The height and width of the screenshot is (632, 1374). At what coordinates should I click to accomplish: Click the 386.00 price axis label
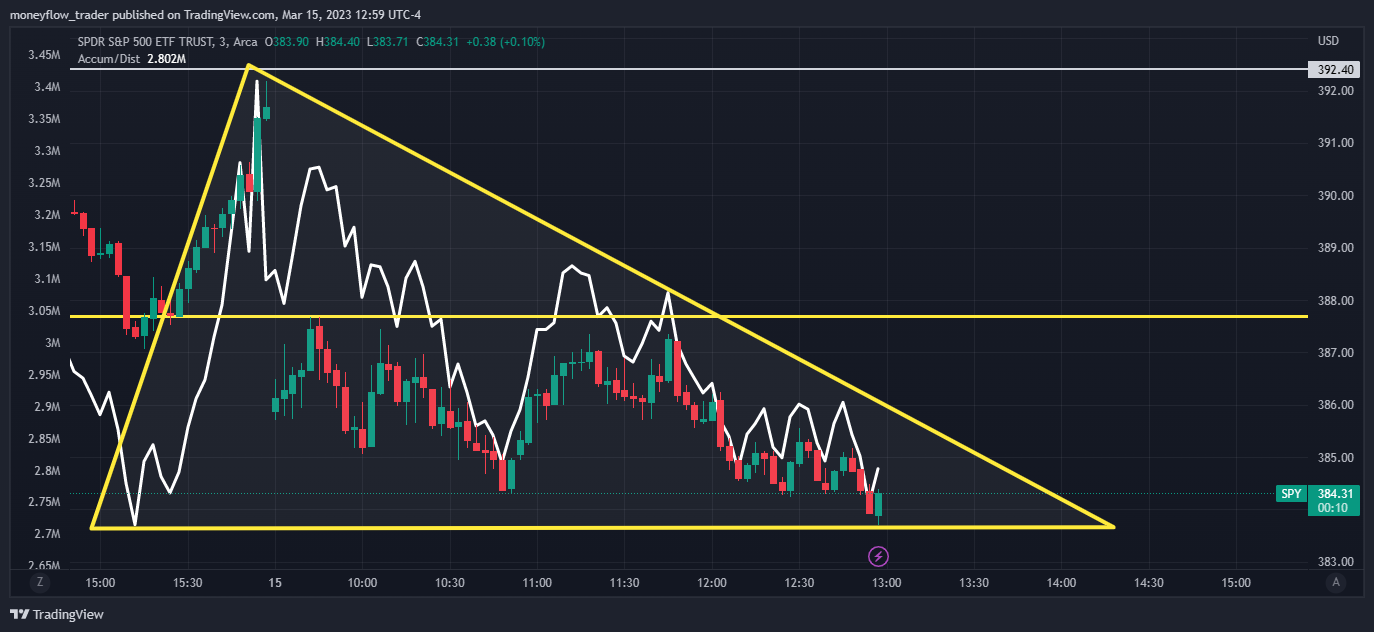1335,405
